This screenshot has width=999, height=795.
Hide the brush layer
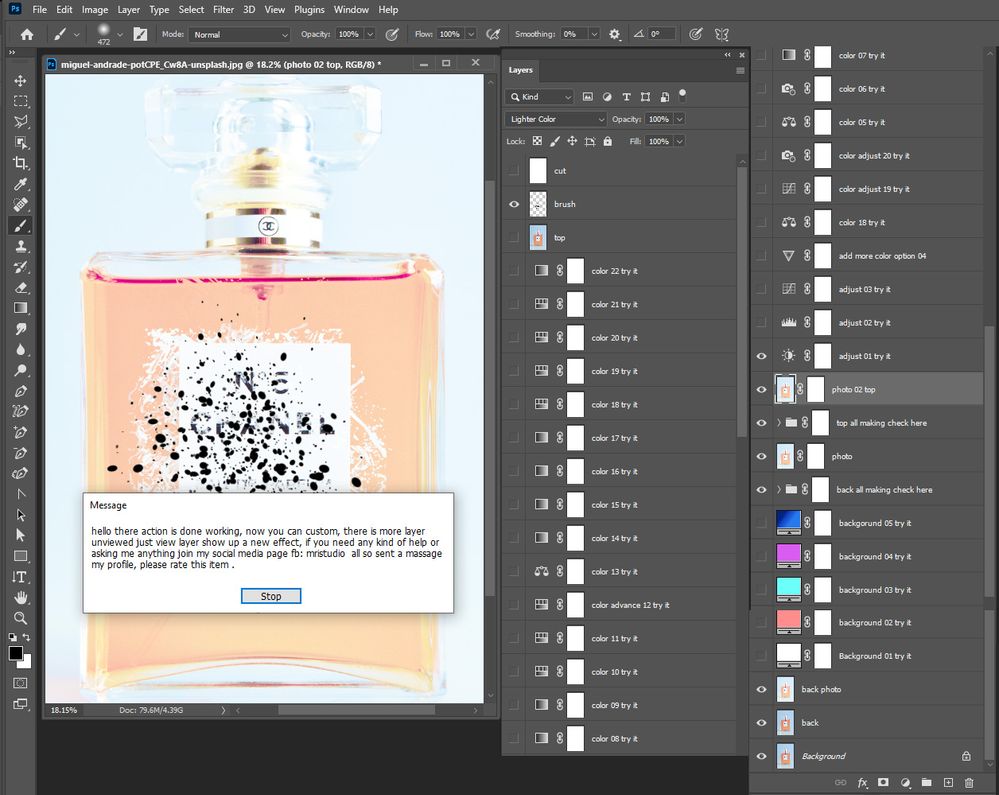[x=514, y=204]
